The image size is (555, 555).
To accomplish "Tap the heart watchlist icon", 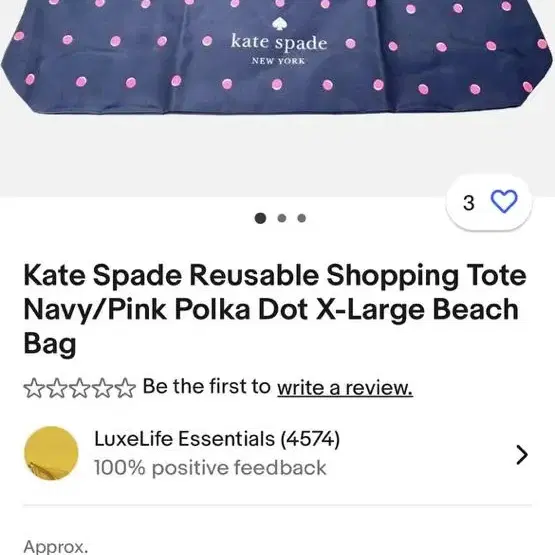I will (504, 201).
